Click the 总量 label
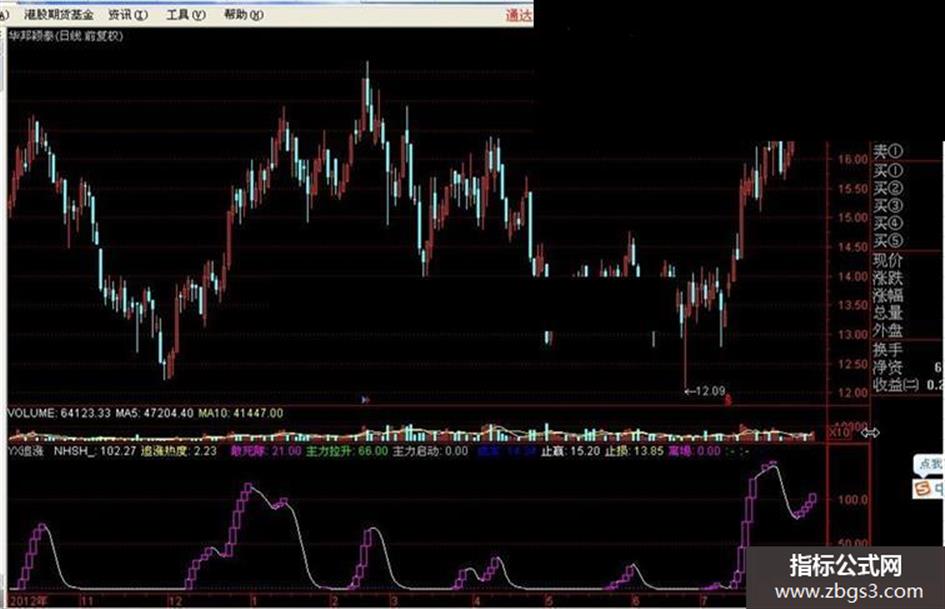This screenshot has height=609, width=945. [x=888, y=313]
